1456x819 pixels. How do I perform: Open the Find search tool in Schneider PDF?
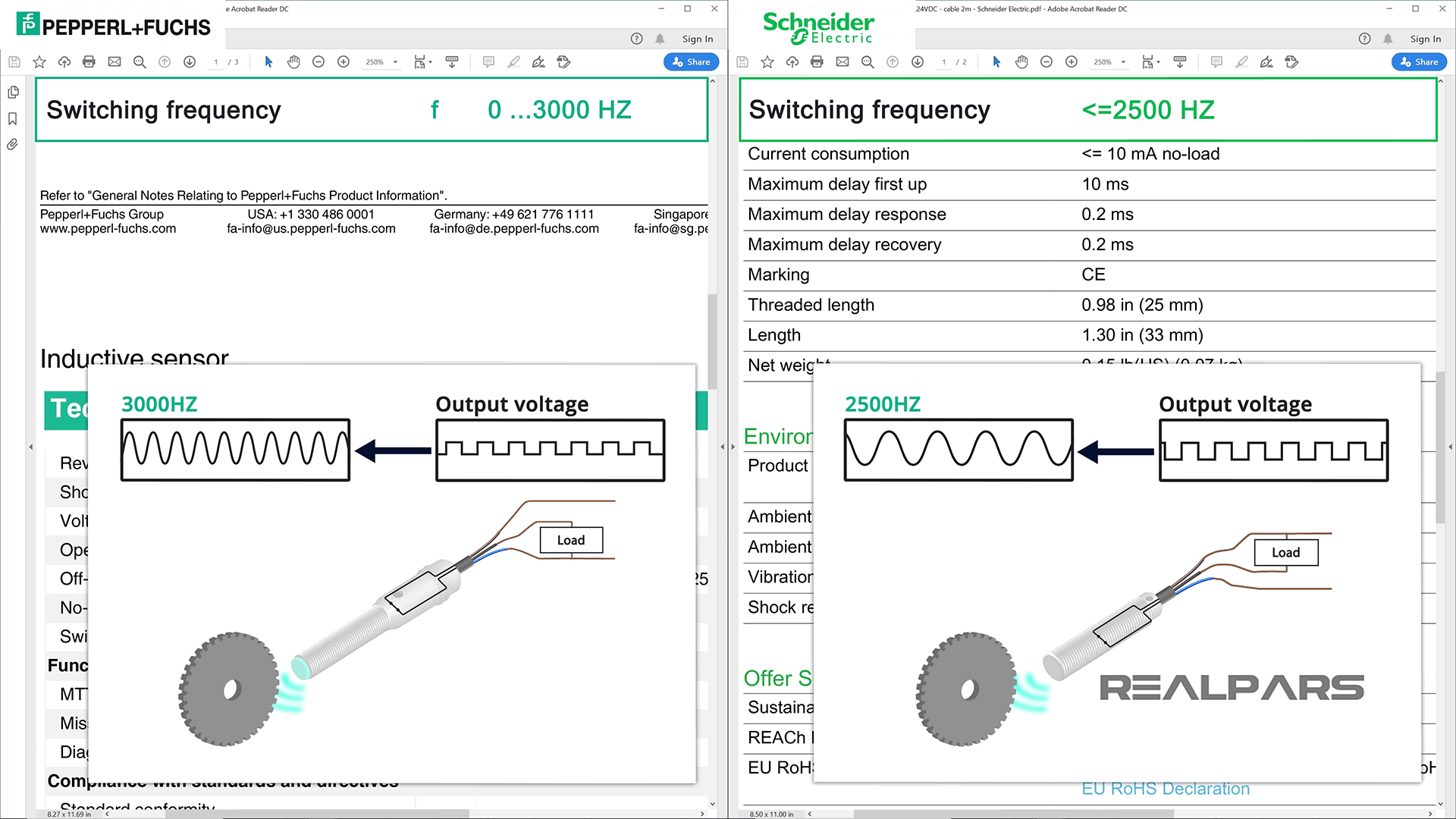868,61
